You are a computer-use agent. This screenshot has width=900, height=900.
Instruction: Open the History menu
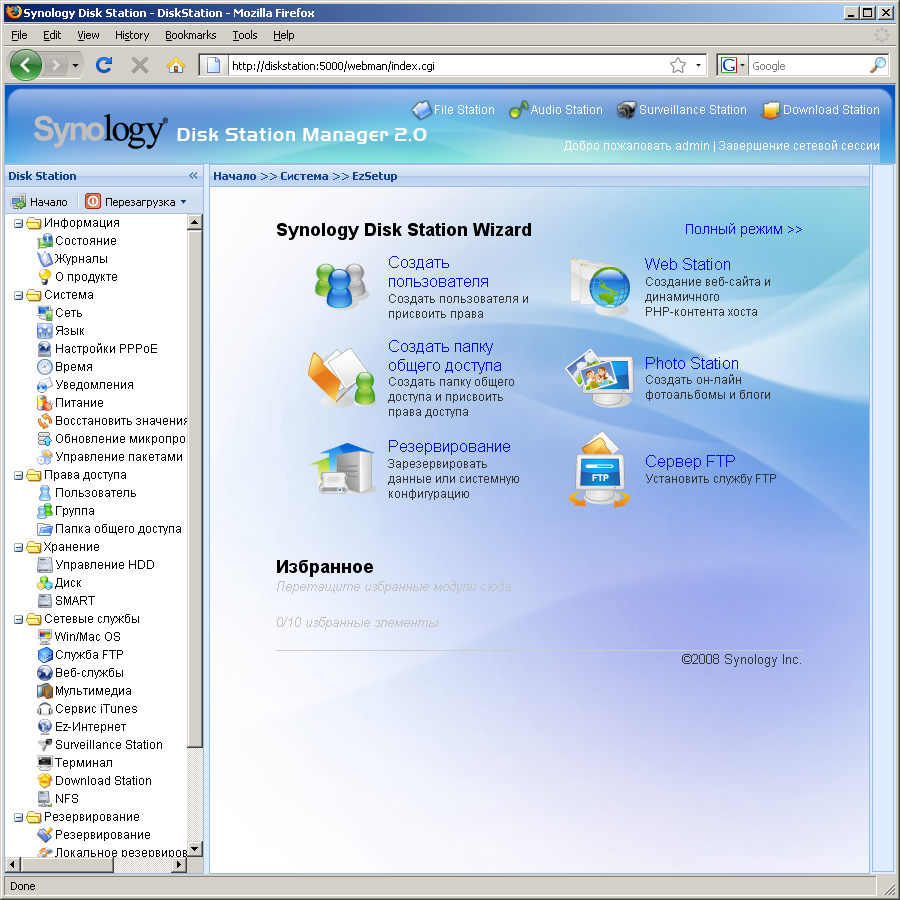(131, 35)
